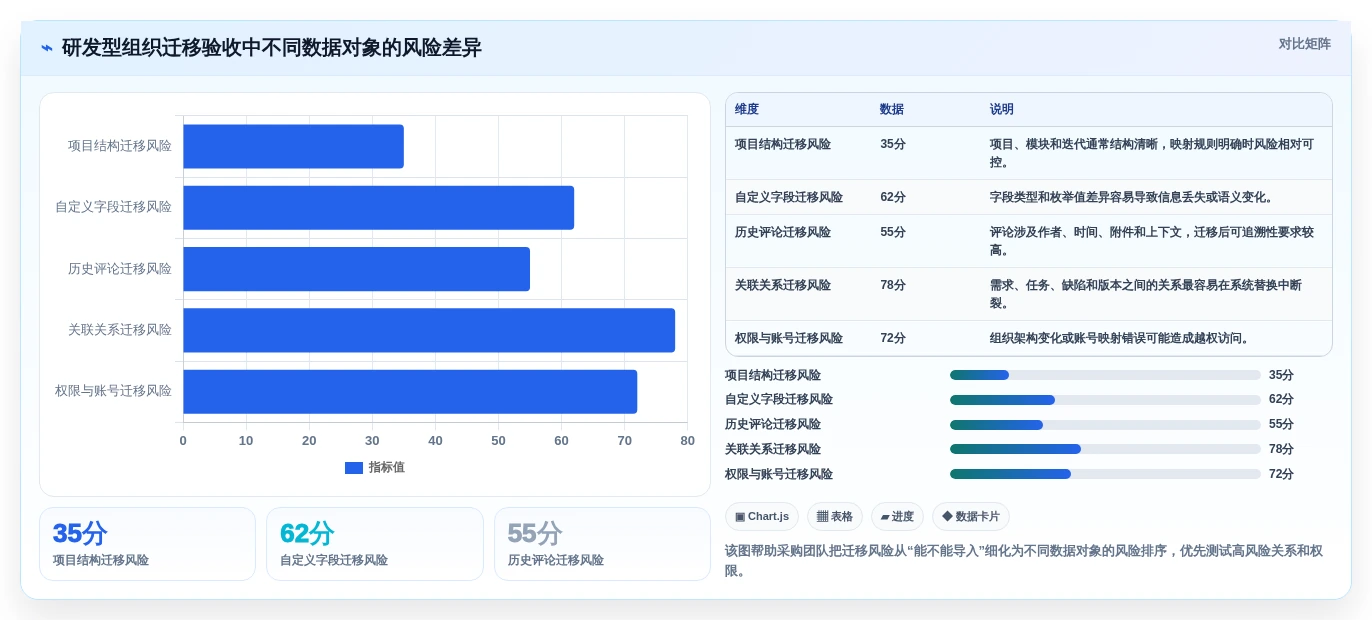Click the 项目结构迁移风险 bar in chart

point(293,146)
